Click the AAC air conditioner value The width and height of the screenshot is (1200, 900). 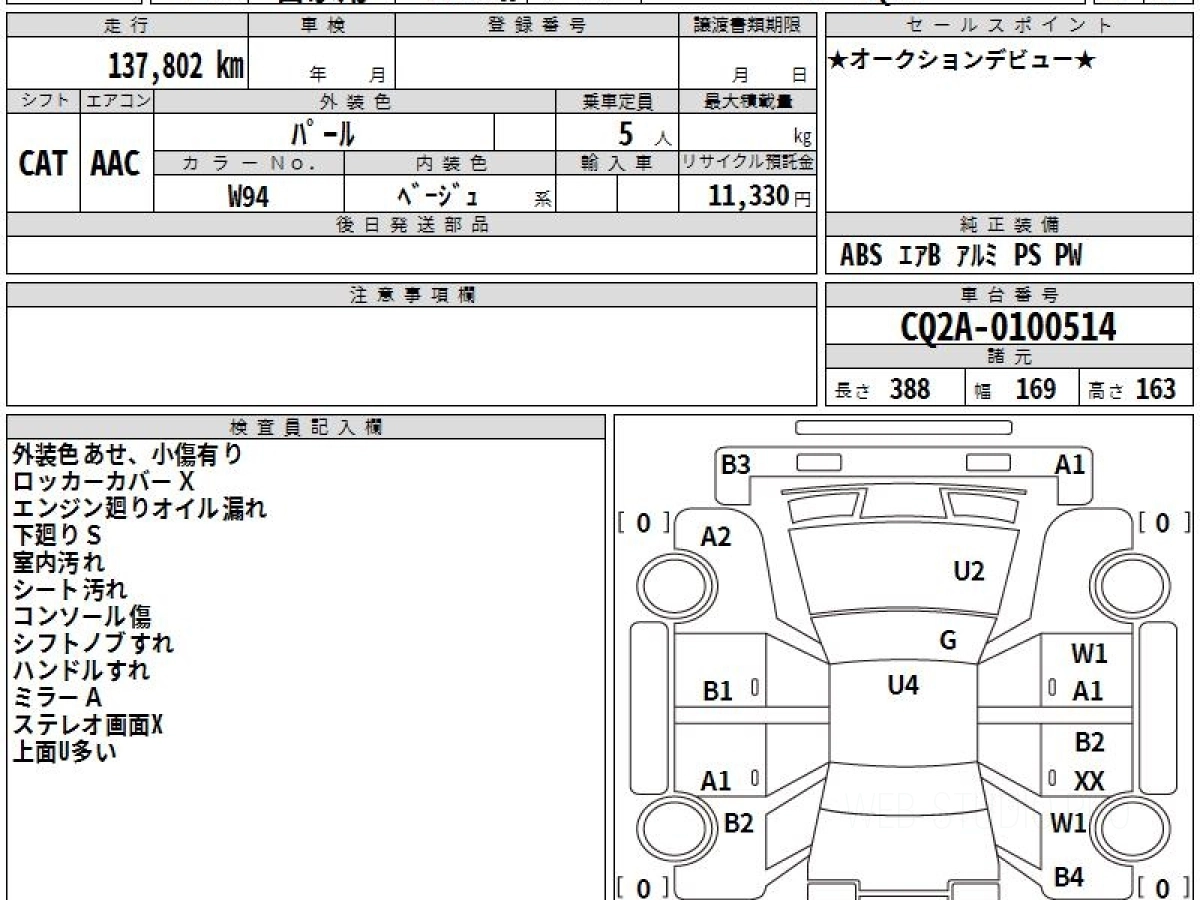tap(116, 163)
